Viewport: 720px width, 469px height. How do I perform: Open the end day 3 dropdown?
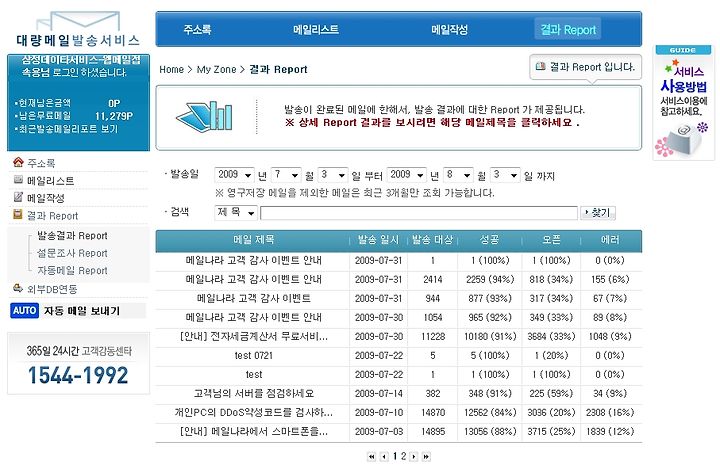(x=505, y=175)
